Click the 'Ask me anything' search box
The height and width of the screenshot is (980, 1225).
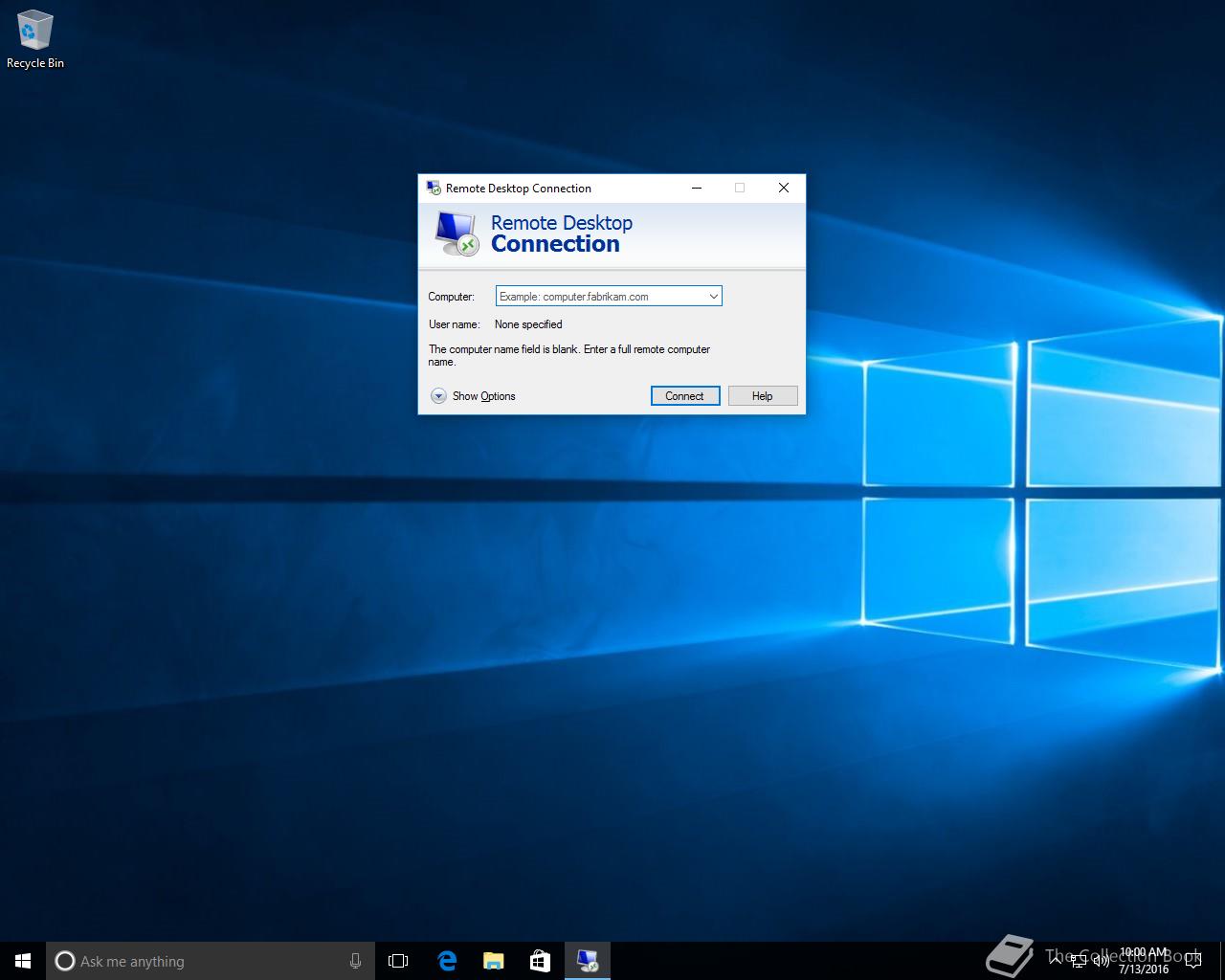tap(211, 961)
